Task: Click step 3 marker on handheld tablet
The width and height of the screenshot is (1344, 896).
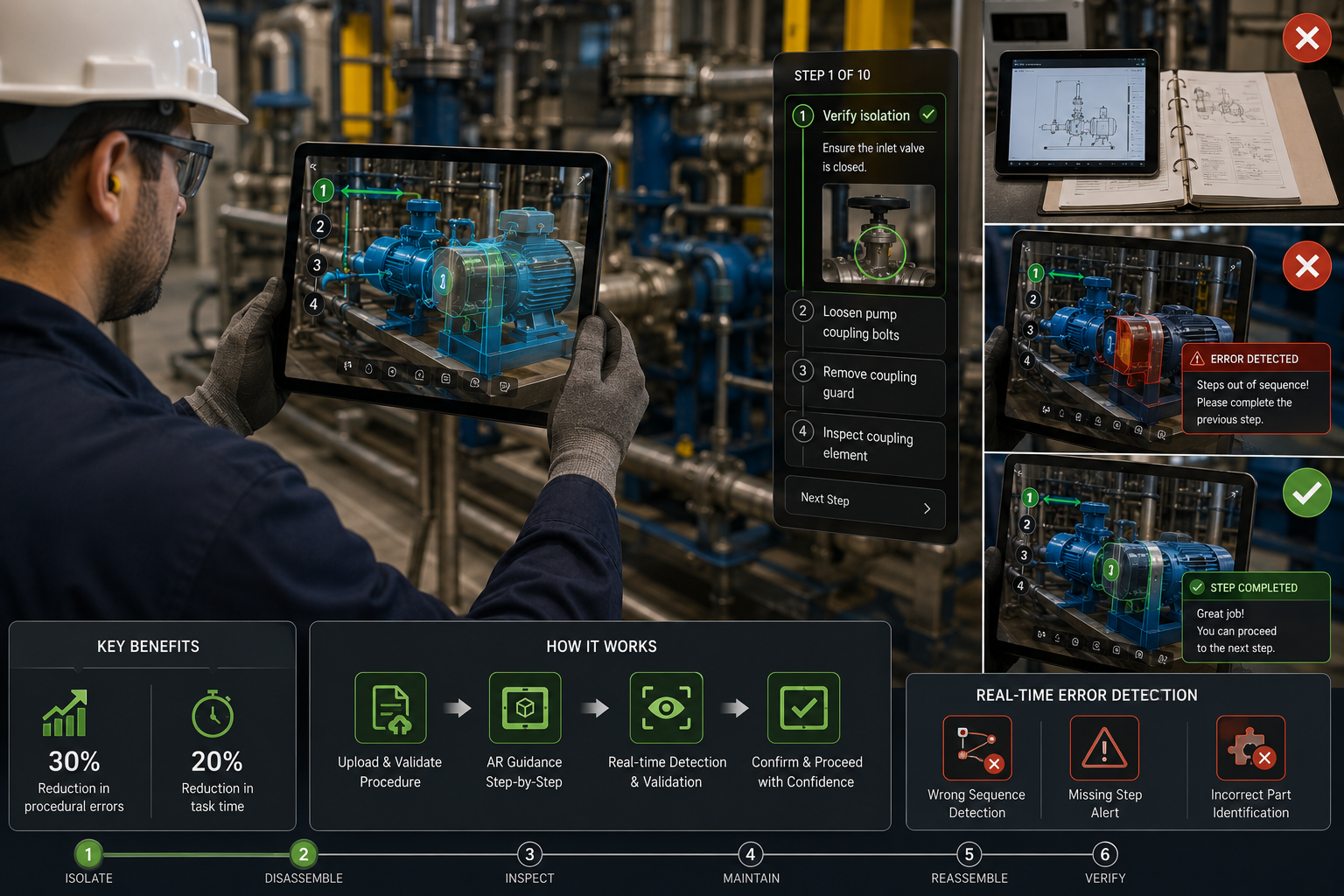Action: (x=317, y=264)
